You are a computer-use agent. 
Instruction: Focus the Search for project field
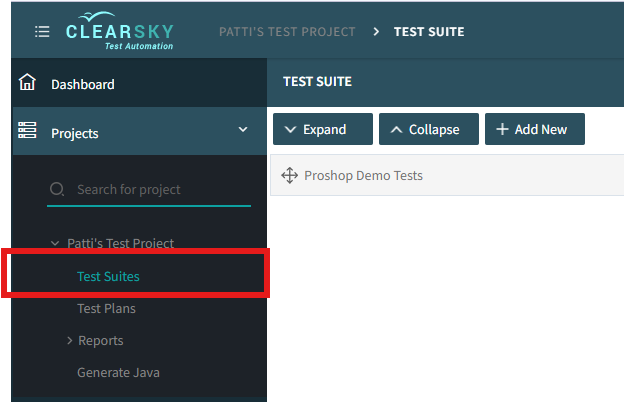160,189
